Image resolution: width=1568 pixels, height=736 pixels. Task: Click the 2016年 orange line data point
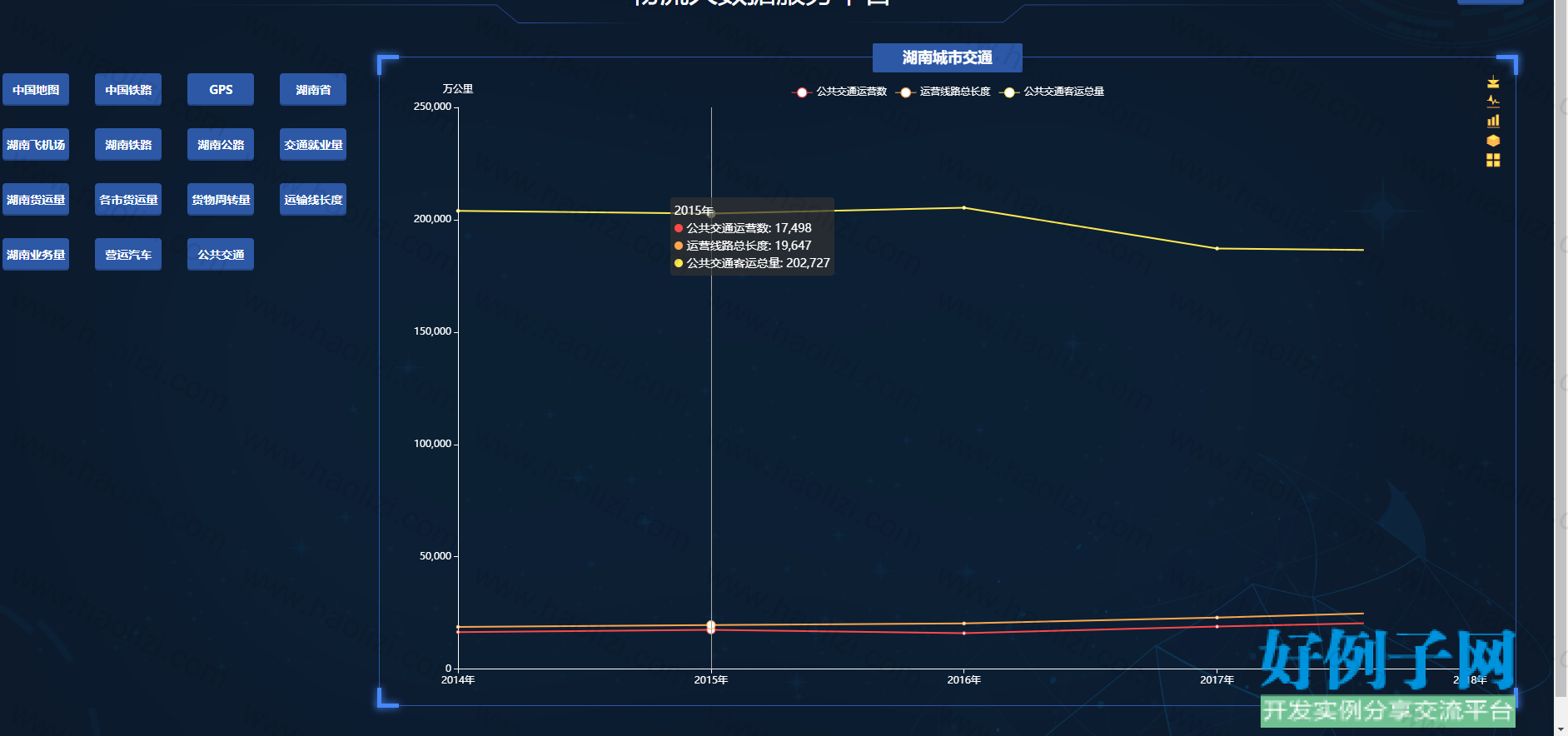964,624
